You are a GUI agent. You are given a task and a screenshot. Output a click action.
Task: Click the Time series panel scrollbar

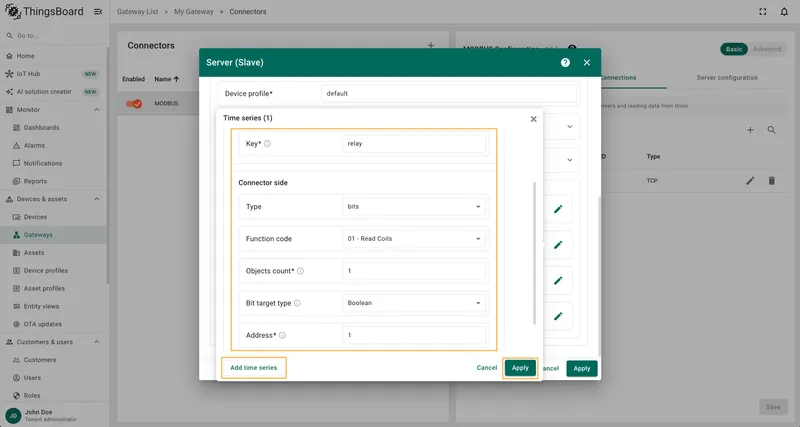534,253
